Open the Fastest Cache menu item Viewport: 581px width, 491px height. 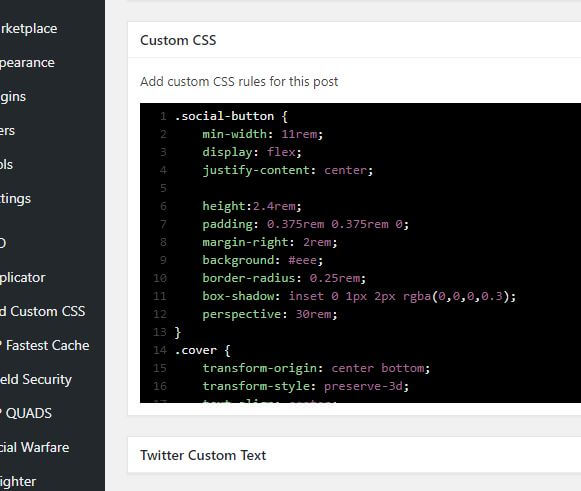pos(45,345)
